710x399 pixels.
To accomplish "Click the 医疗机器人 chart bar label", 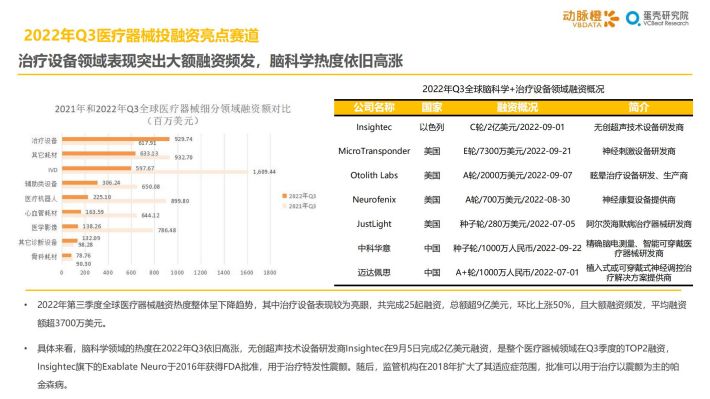I will [41, 198].
